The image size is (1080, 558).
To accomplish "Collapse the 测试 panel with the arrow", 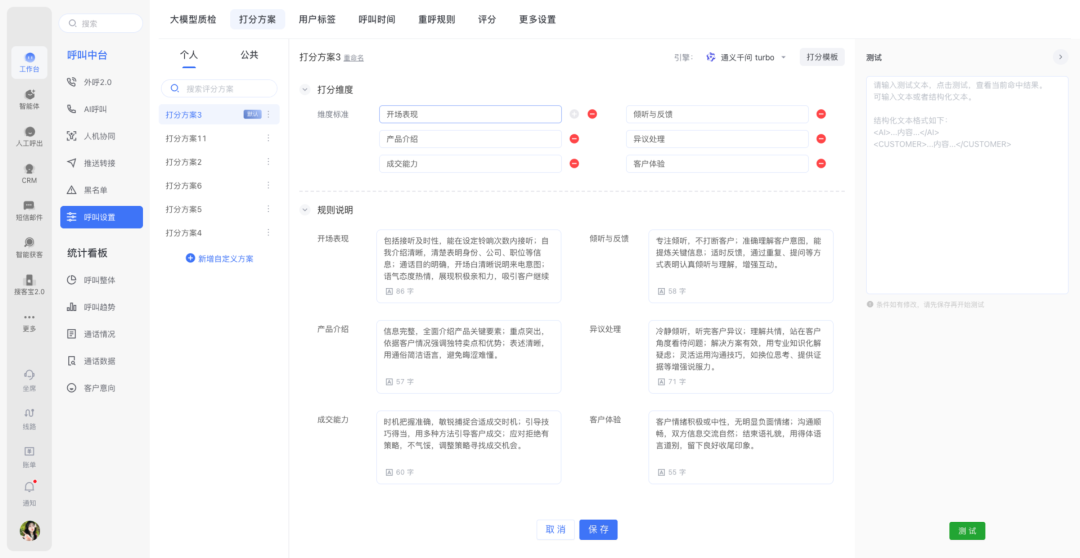I will click(1060, 58).
